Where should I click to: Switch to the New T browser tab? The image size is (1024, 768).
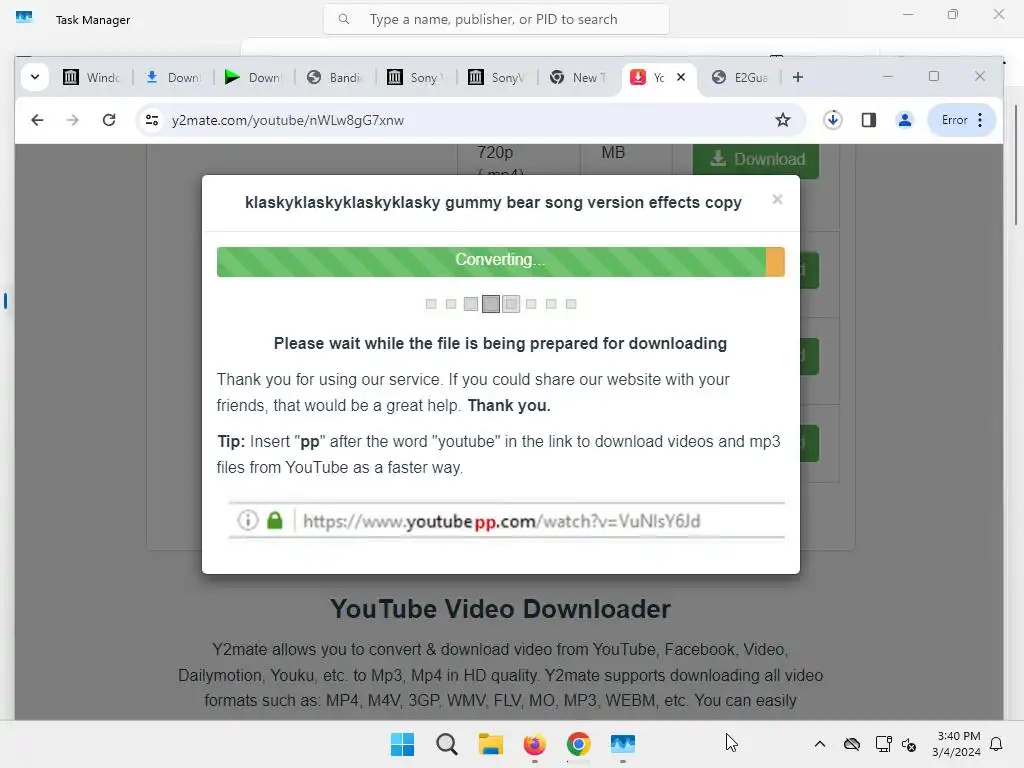coord(577,77)
